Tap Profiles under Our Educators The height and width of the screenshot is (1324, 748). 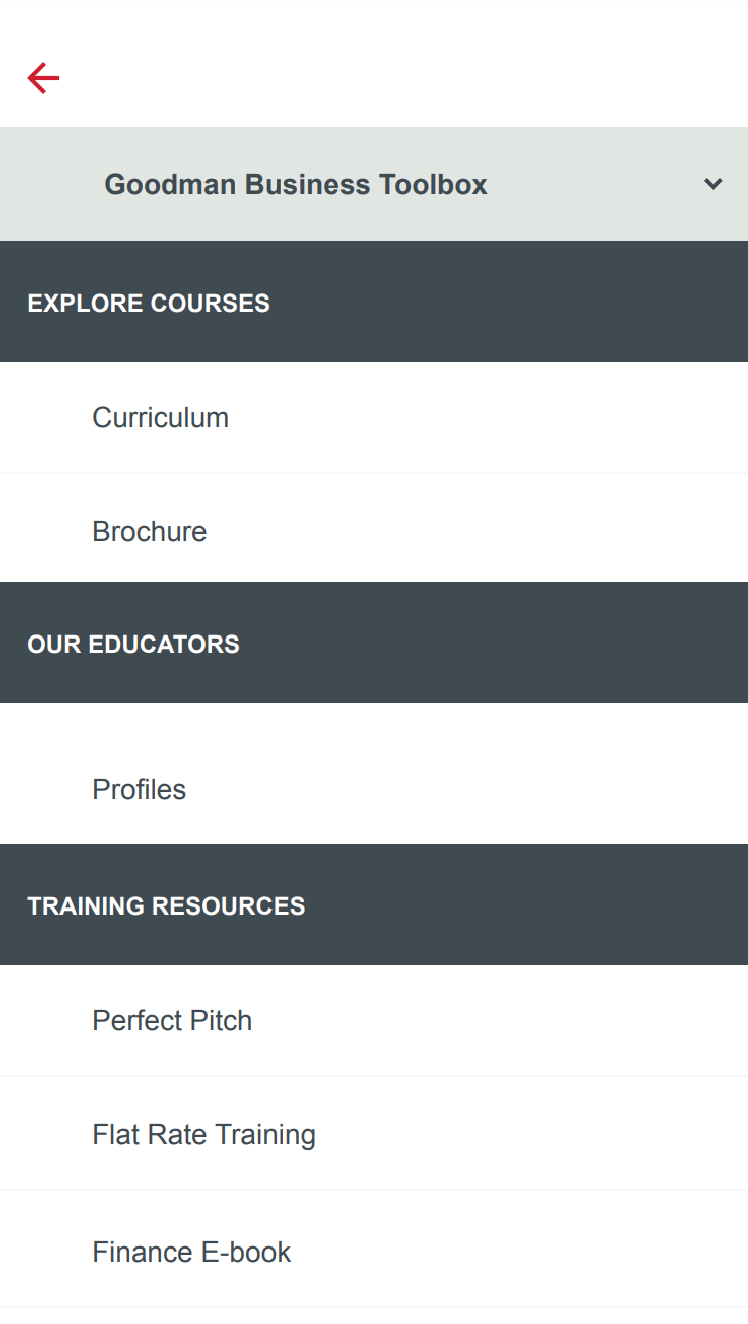point(139,789)
